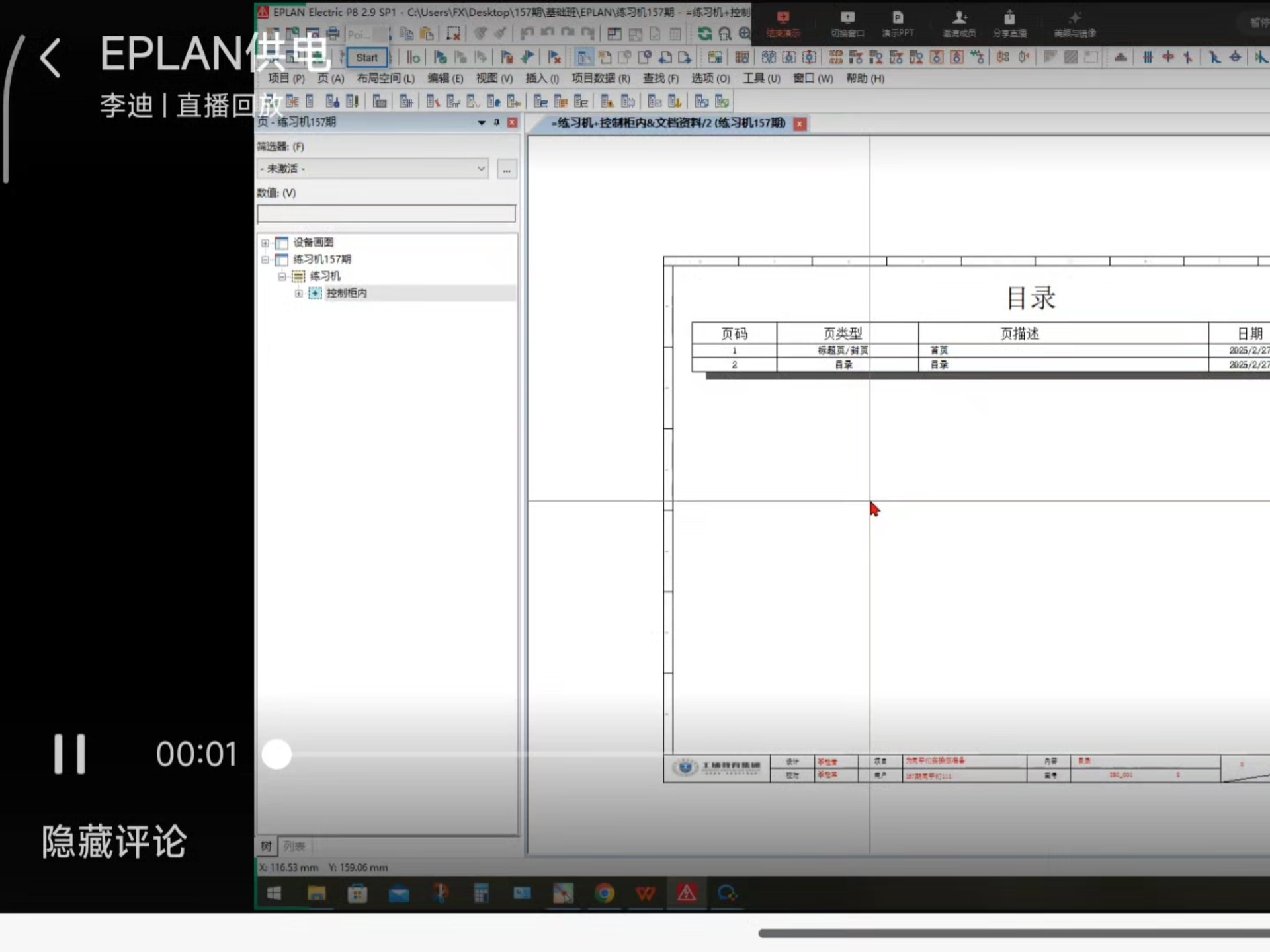Toggle the page navigator pin

click(497, 122)
